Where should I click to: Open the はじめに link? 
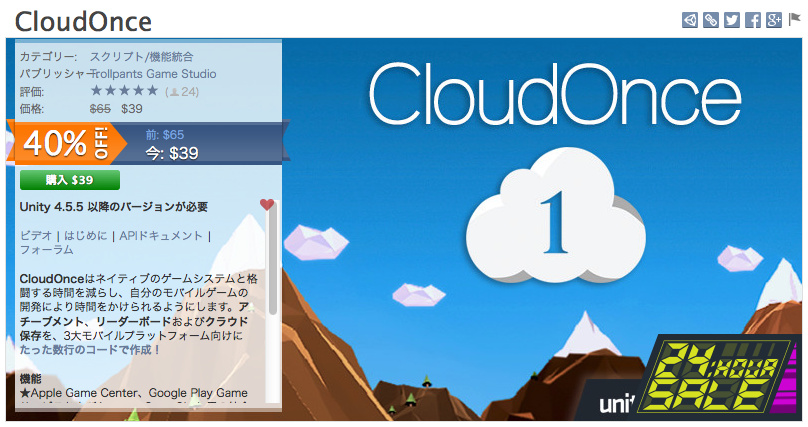[86, 235]
